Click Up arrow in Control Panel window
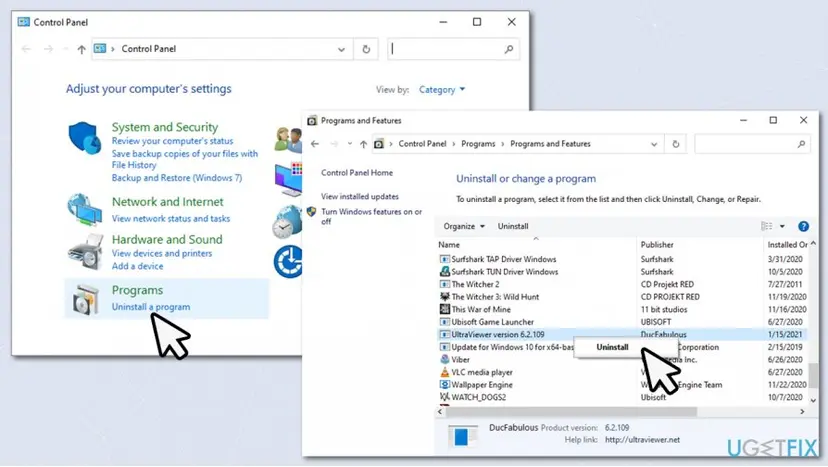Image resolution: width=828 pixels, height=467 pixels. [x=81, y=49]
